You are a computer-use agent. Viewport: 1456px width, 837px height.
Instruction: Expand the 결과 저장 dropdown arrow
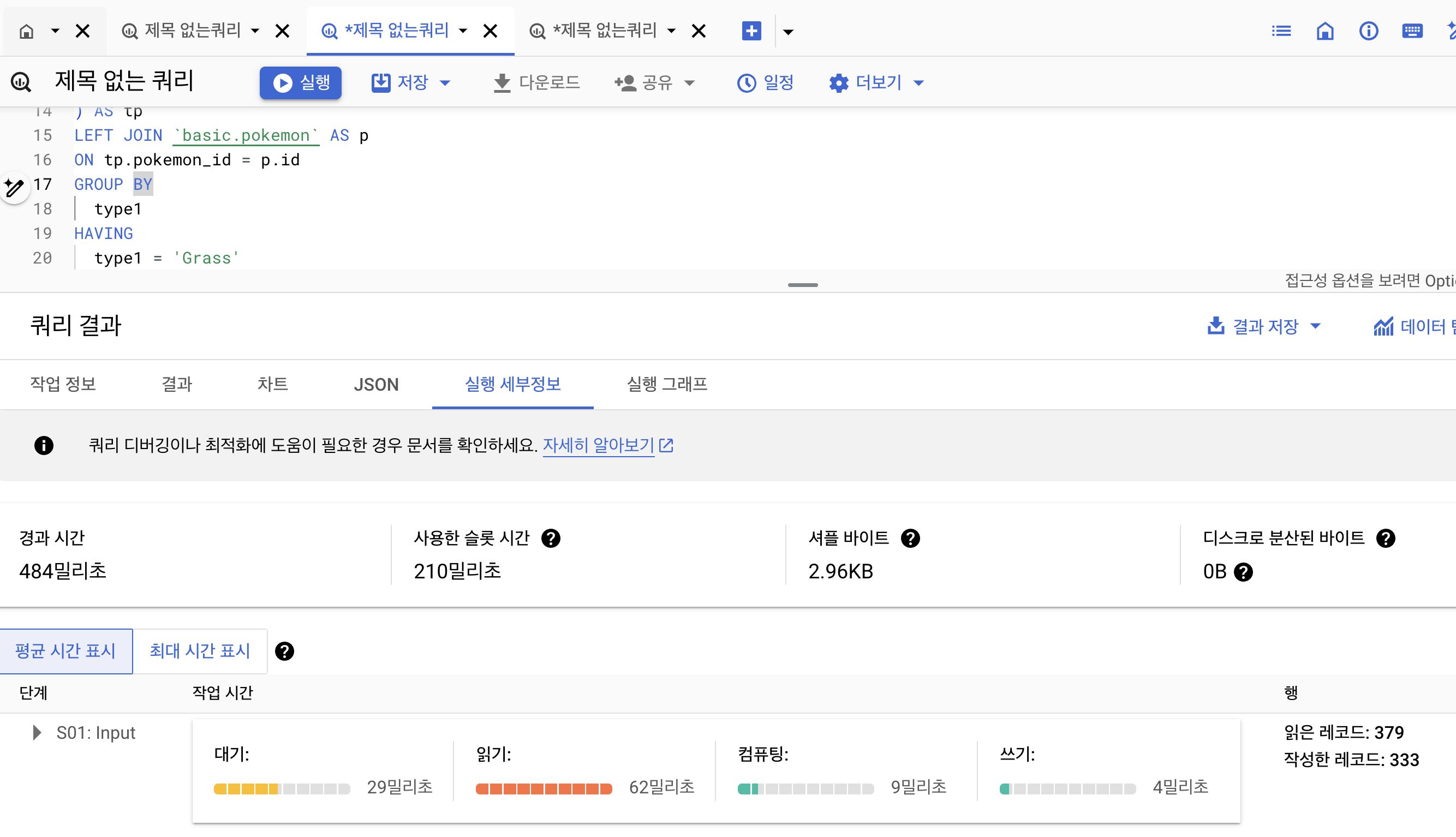point(1315,326)
